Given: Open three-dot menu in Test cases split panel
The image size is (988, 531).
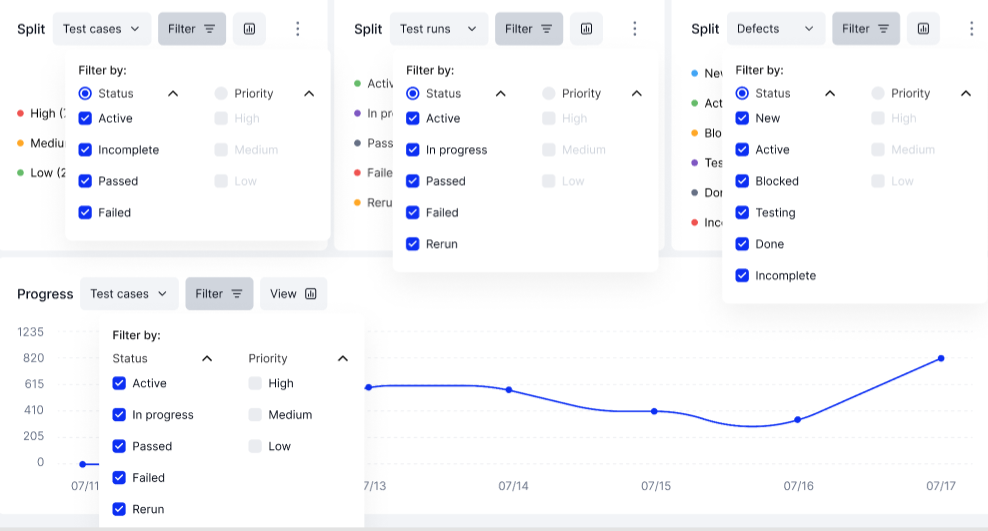Looking at the screenshot, I should [x=297, y=29].
